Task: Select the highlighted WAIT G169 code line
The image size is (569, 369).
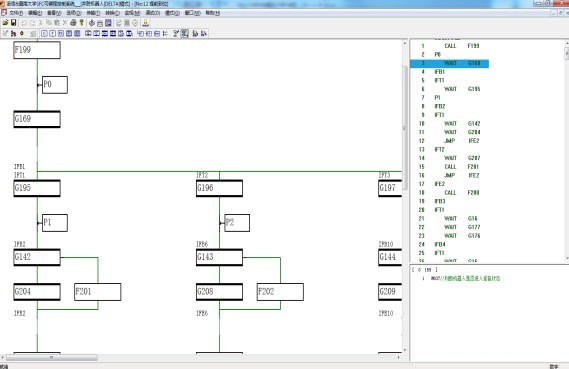Action: point(449,63)
